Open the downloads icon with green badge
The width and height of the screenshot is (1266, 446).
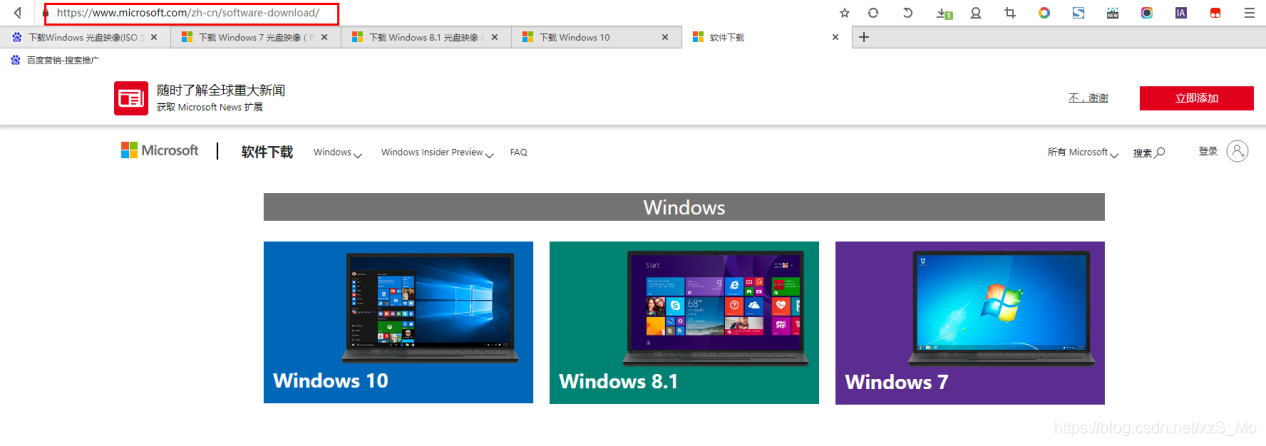pyautogui.click(x=944, y=13)
